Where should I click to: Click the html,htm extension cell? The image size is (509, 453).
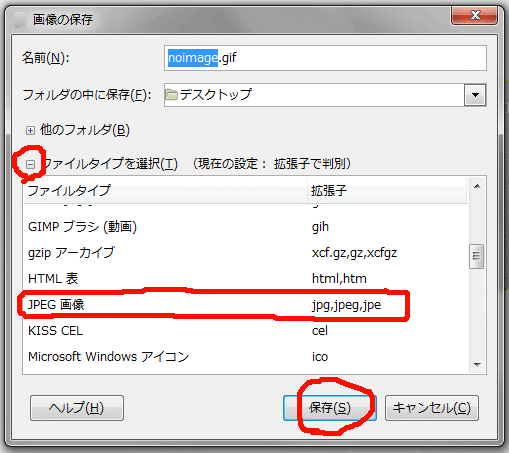339,279
